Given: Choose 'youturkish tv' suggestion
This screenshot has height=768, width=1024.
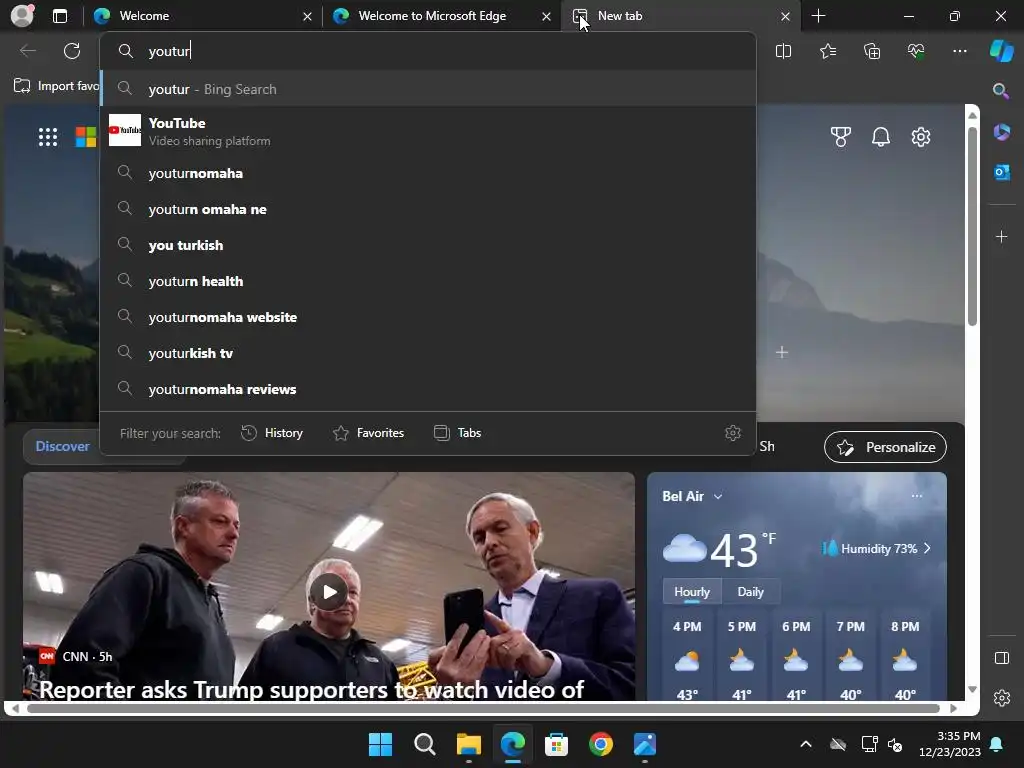Looking at the screenshot, I should (428, 353).
